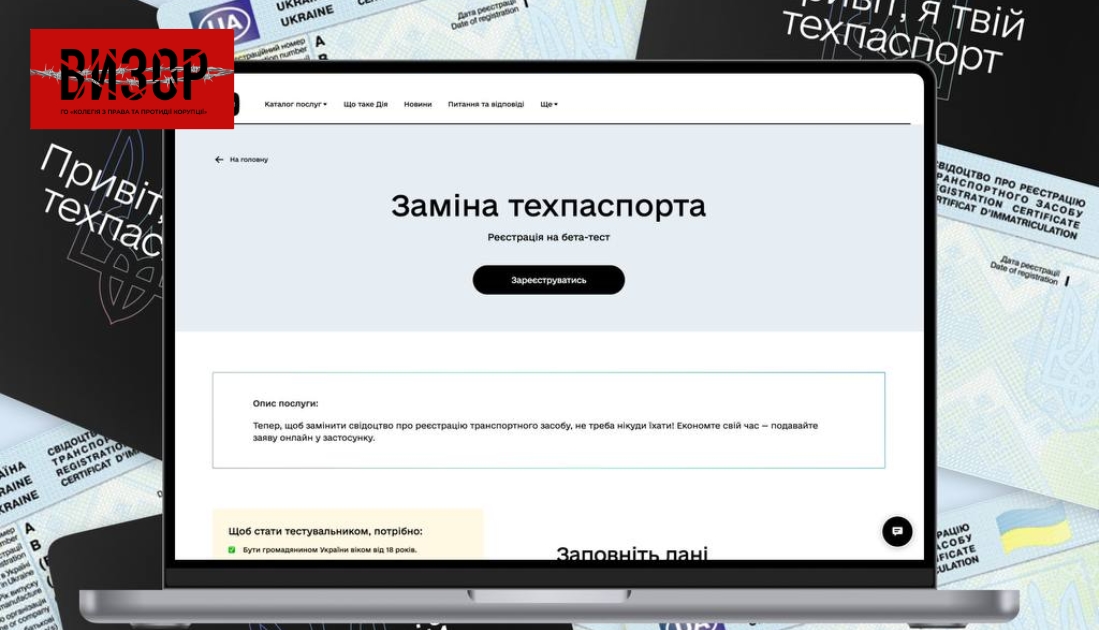Toggle the Бути громадянином України checkbox
1099x630 pixels.
[x=232, y=550]
